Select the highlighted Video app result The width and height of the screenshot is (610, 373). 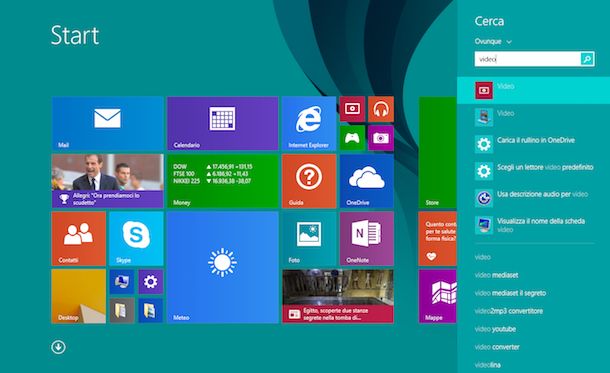click(x=533, y=90)
